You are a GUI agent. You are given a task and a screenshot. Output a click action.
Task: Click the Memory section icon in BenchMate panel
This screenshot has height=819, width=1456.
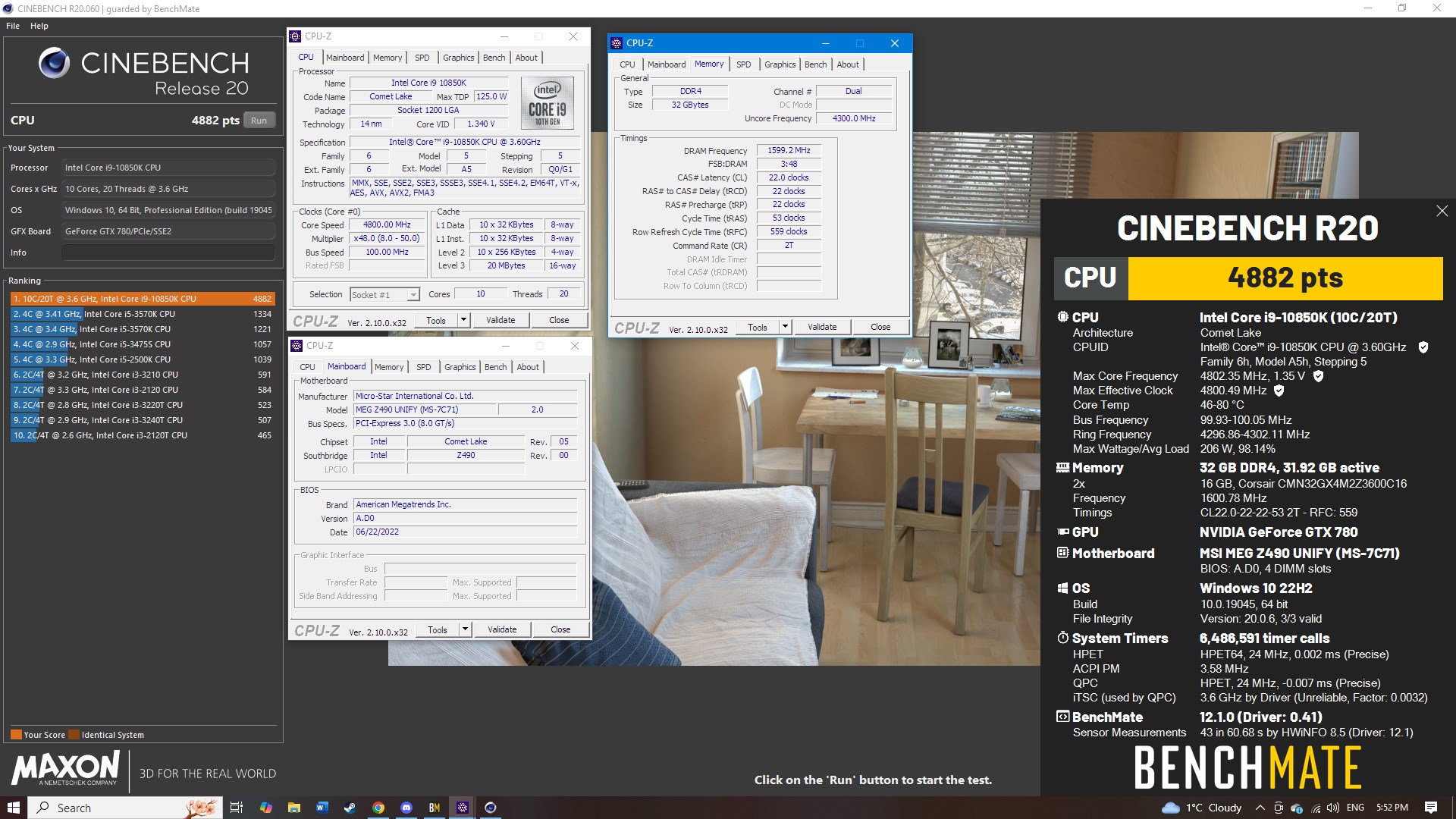click(1062, 468)
